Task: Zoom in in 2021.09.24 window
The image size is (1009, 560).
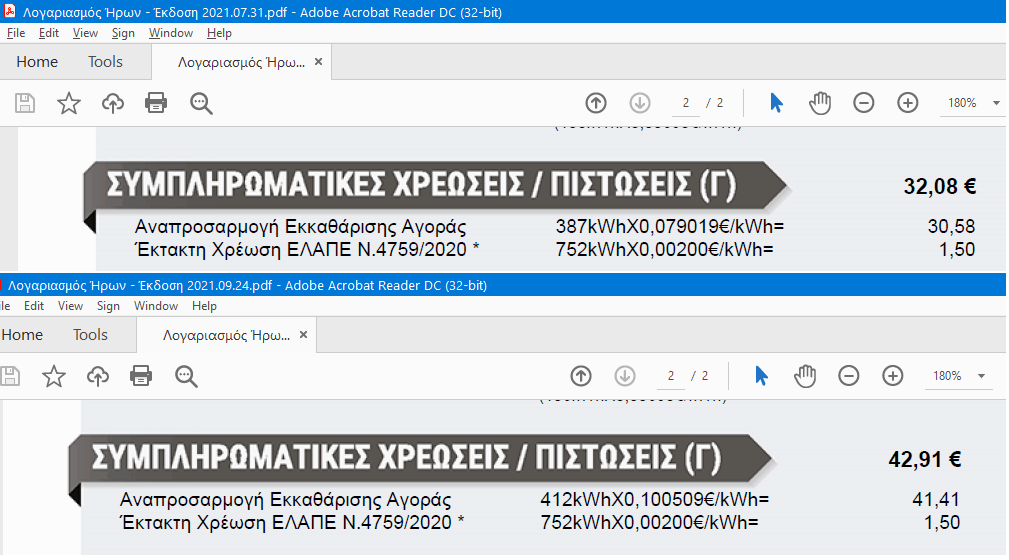Action: (893, 376)
